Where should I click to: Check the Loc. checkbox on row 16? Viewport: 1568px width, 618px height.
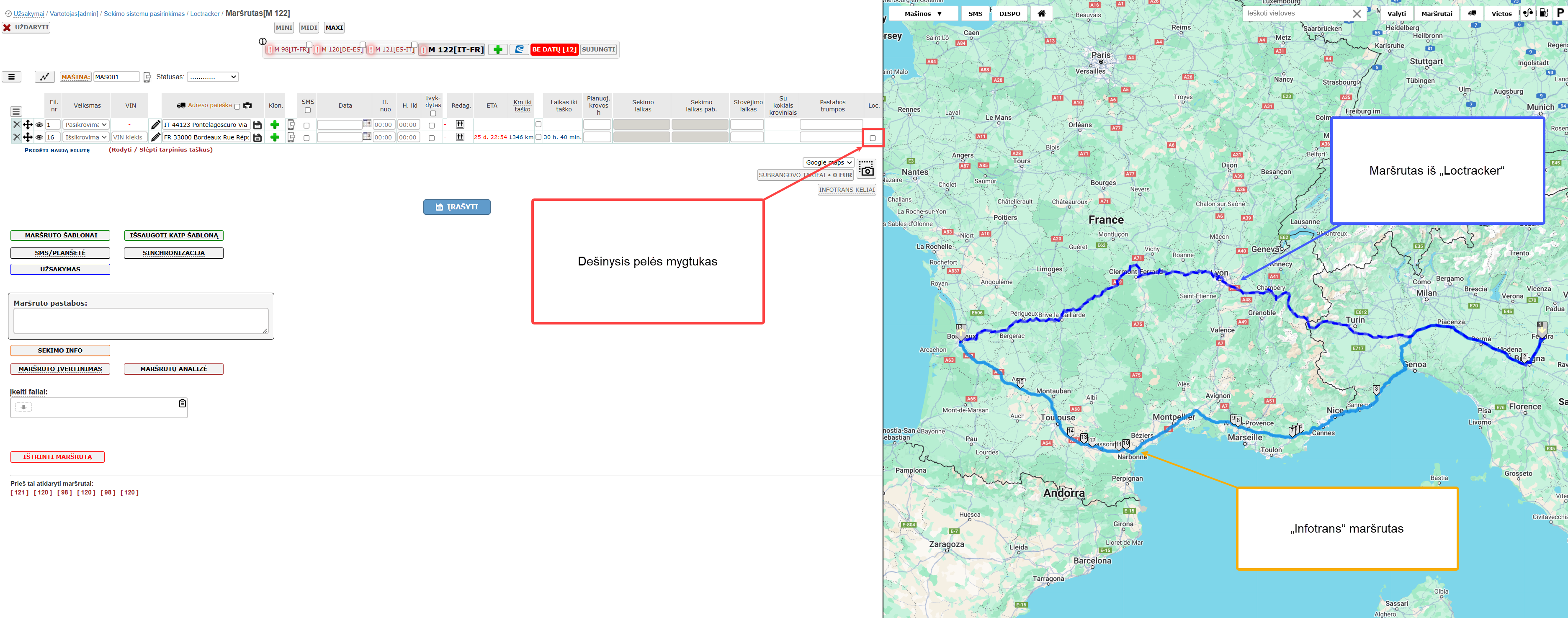click(x=873, y=138)
